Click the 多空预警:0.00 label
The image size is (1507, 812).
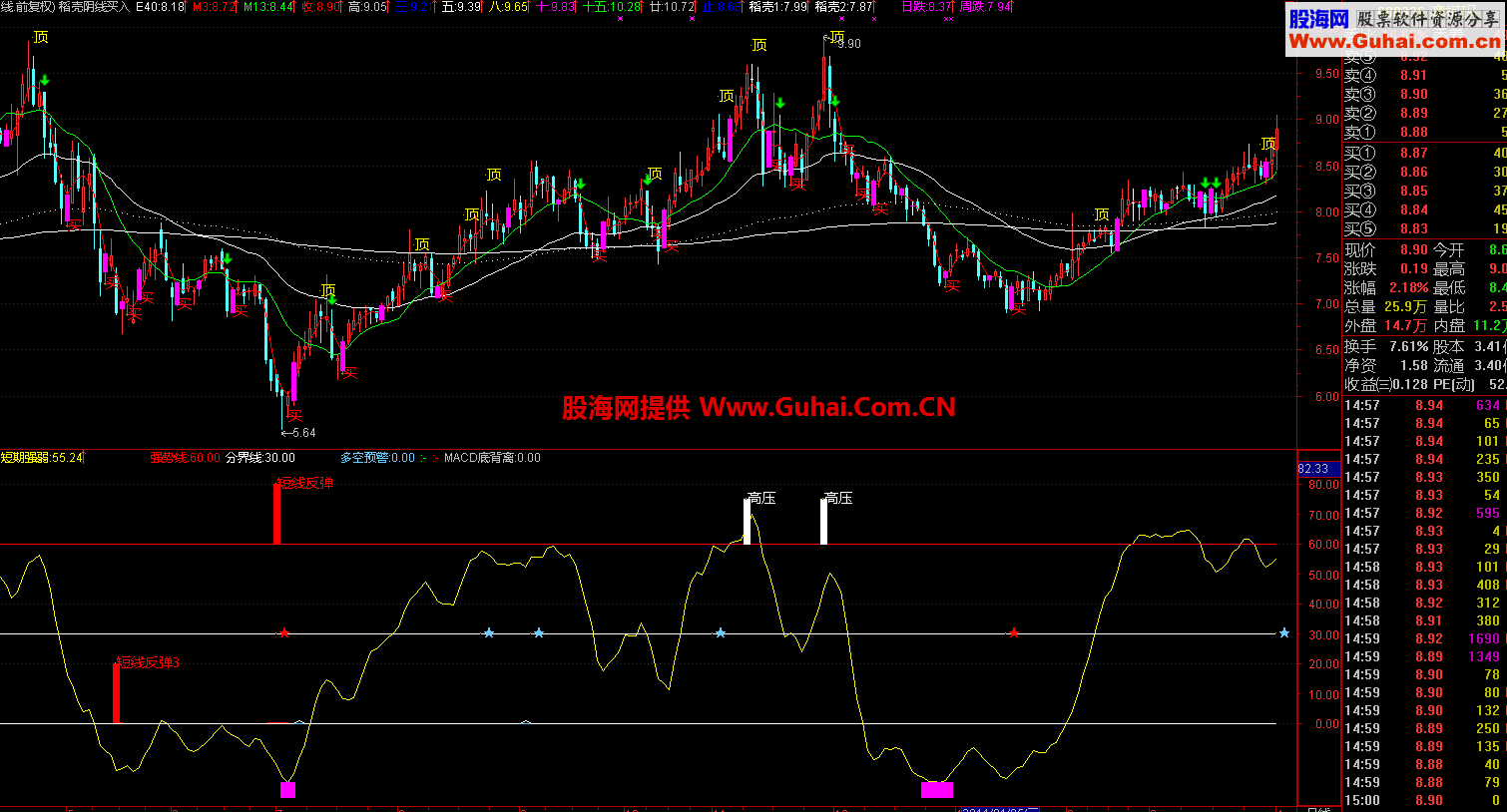(377, 458)
